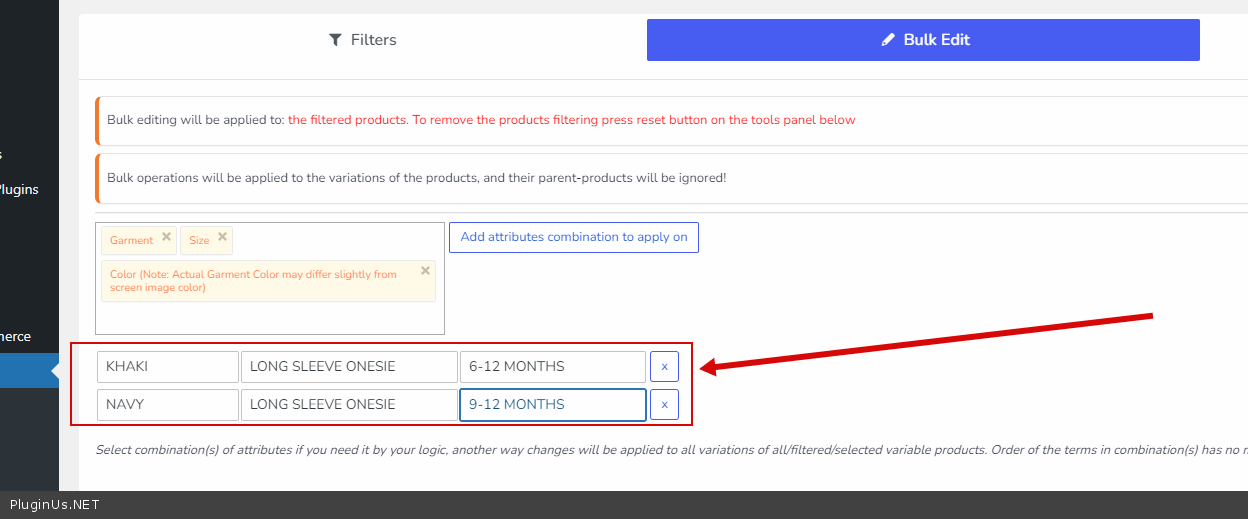This screenshot has height=519, width=1248.
Task: Expand the 6-12 MONTHS size dropdown
Action: click(552, 367)
